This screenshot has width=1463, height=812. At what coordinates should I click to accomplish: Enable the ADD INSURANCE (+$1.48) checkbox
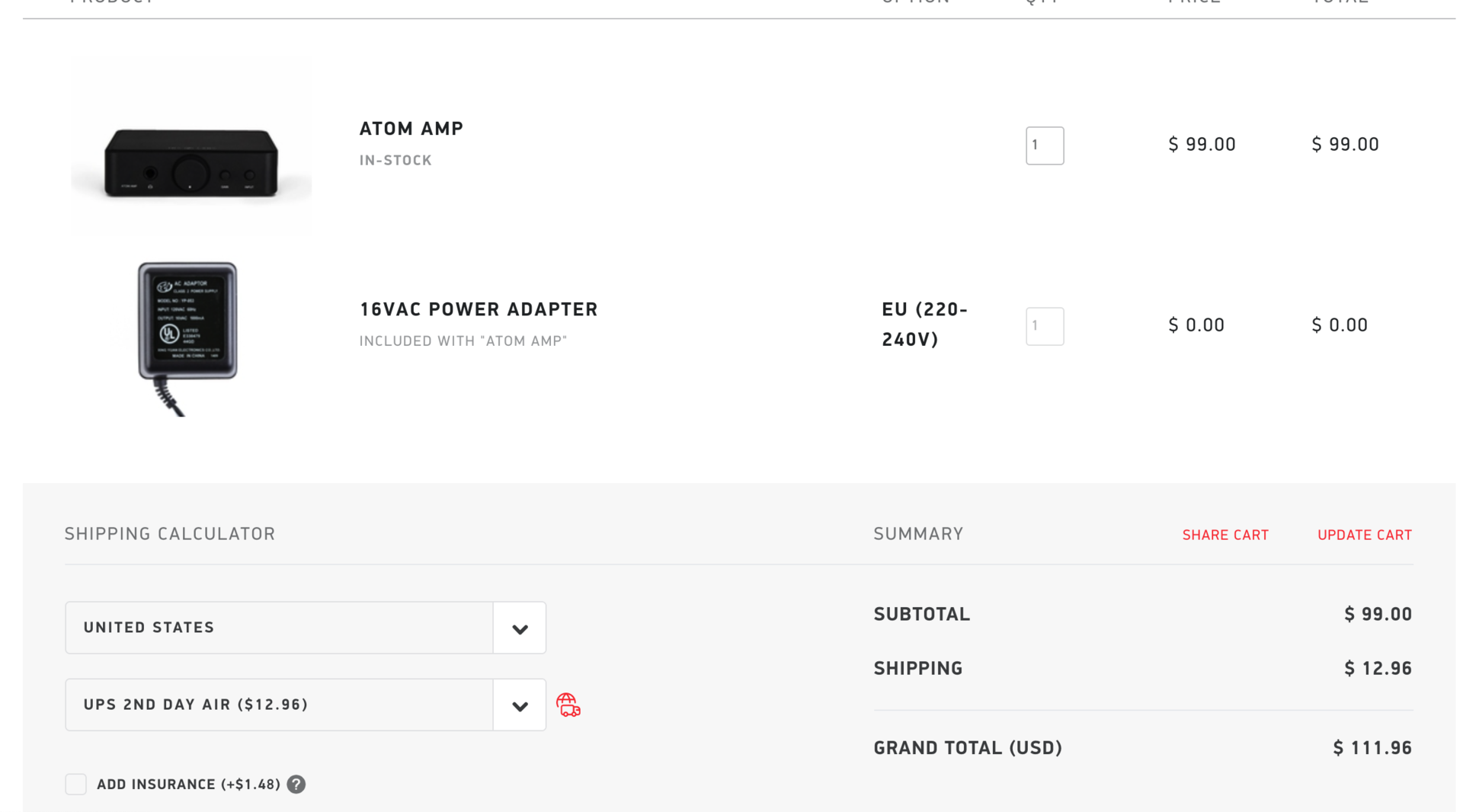[x=76, y=784]
